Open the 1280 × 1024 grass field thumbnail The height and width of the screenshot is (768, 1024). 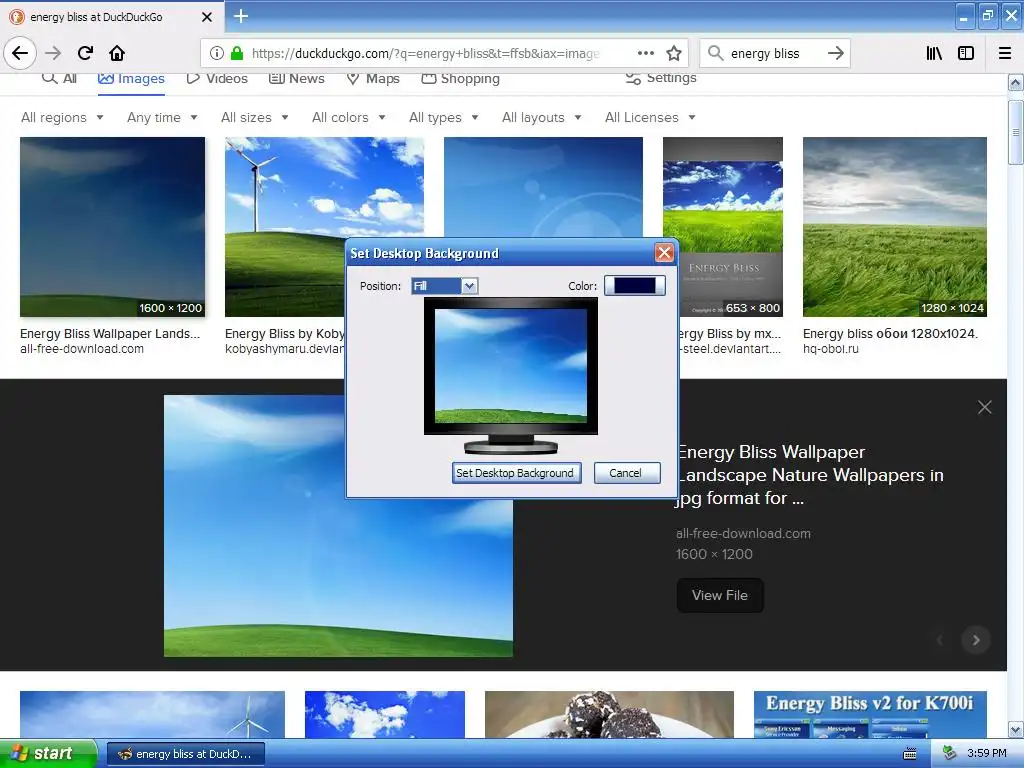tap(895, 227)
